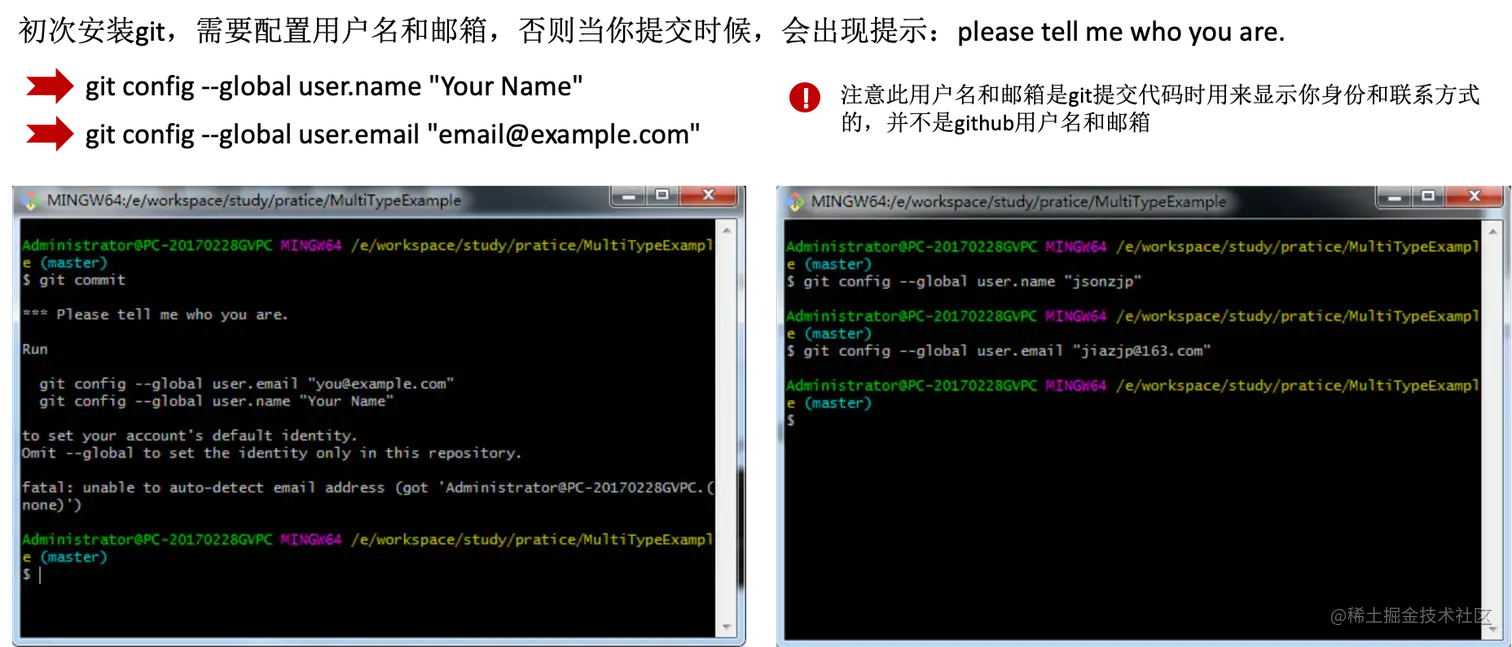
Task: Close the terminal window showing git commit
Action: pos(708,196)
